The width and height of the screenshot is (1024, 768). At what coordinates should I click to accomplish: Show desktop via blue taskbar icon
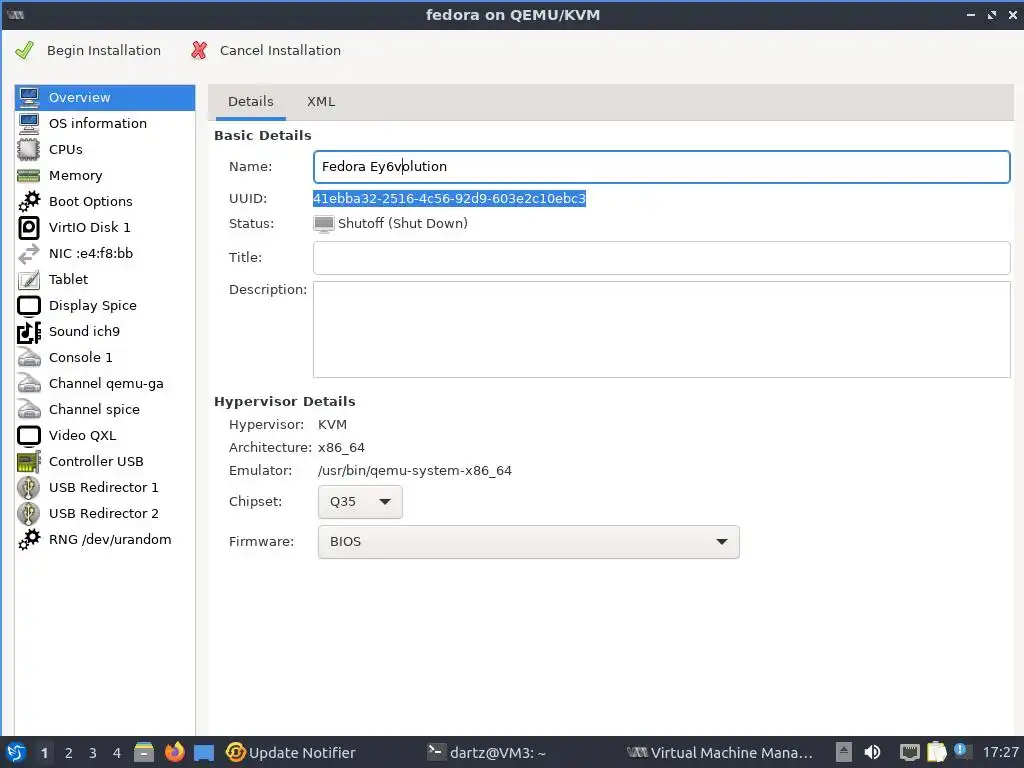(x=204, y=752)
